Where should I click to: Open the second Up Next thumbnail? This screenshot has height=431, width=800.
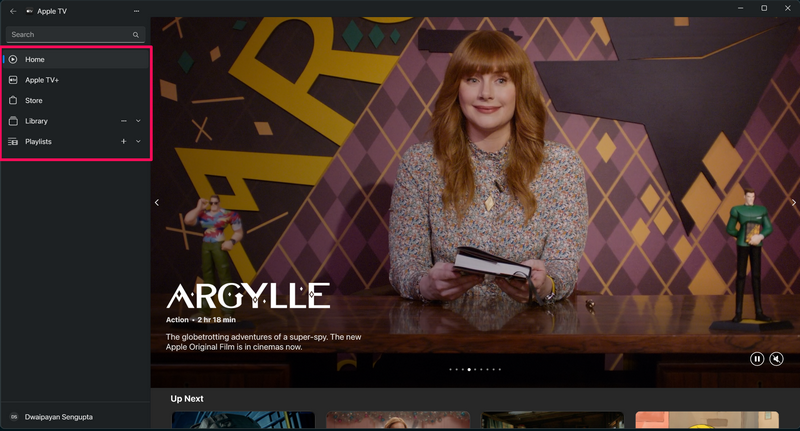pos(398,420)
